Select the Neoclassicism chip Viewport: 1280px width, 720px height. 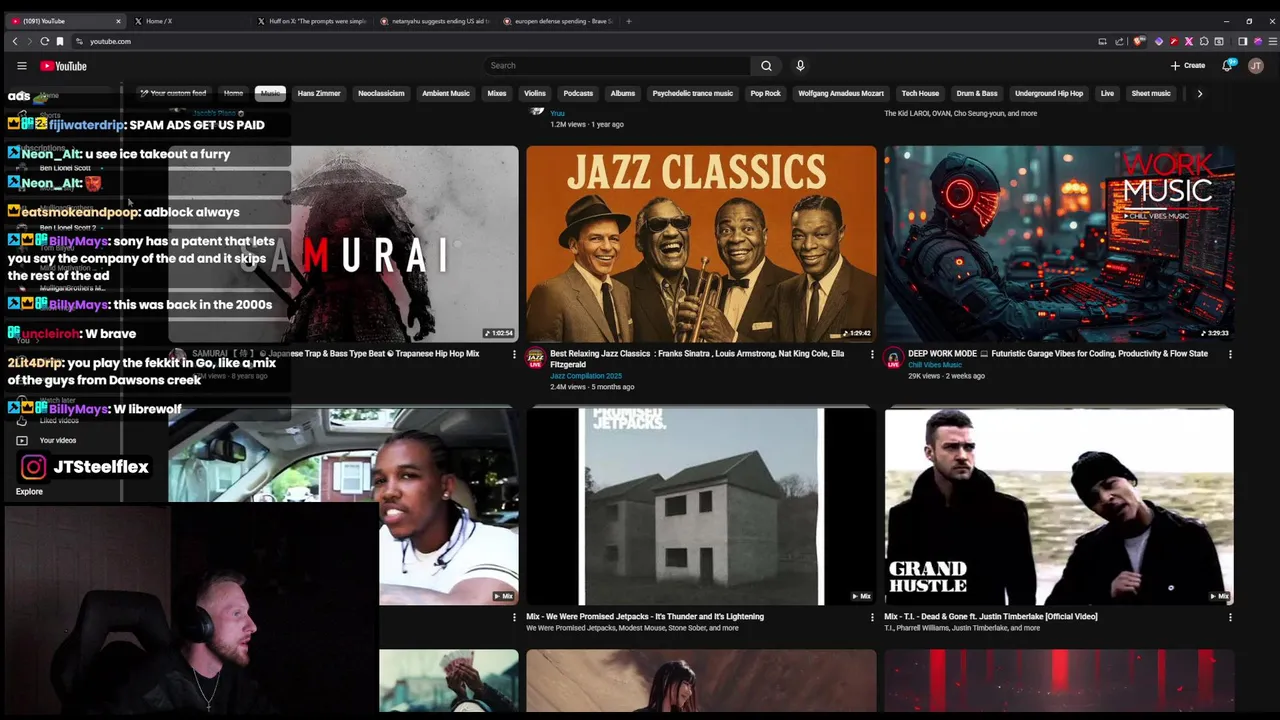click(381, 93)
